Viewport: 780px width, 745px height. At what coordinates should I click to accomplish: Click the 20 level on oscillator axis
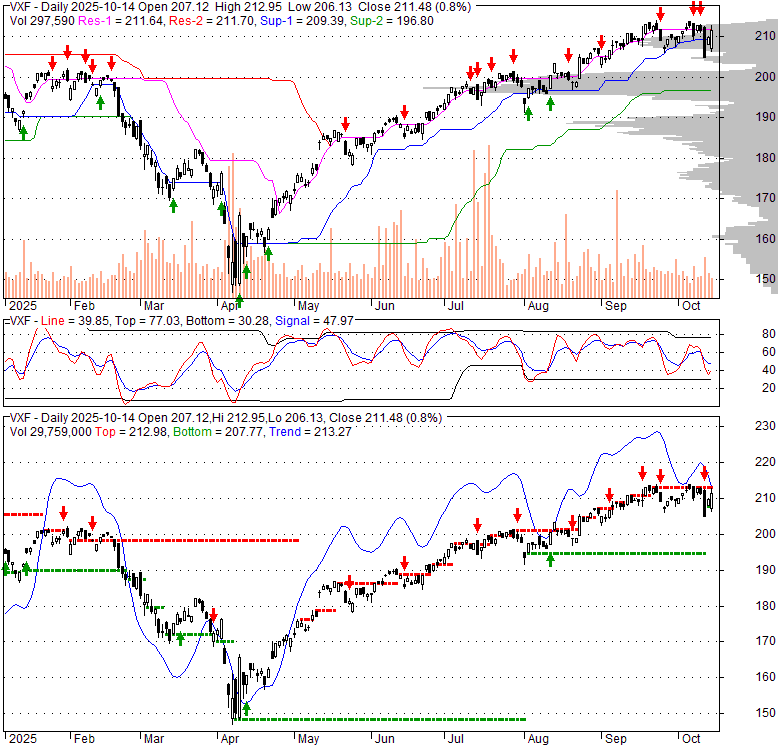point(769,388)
